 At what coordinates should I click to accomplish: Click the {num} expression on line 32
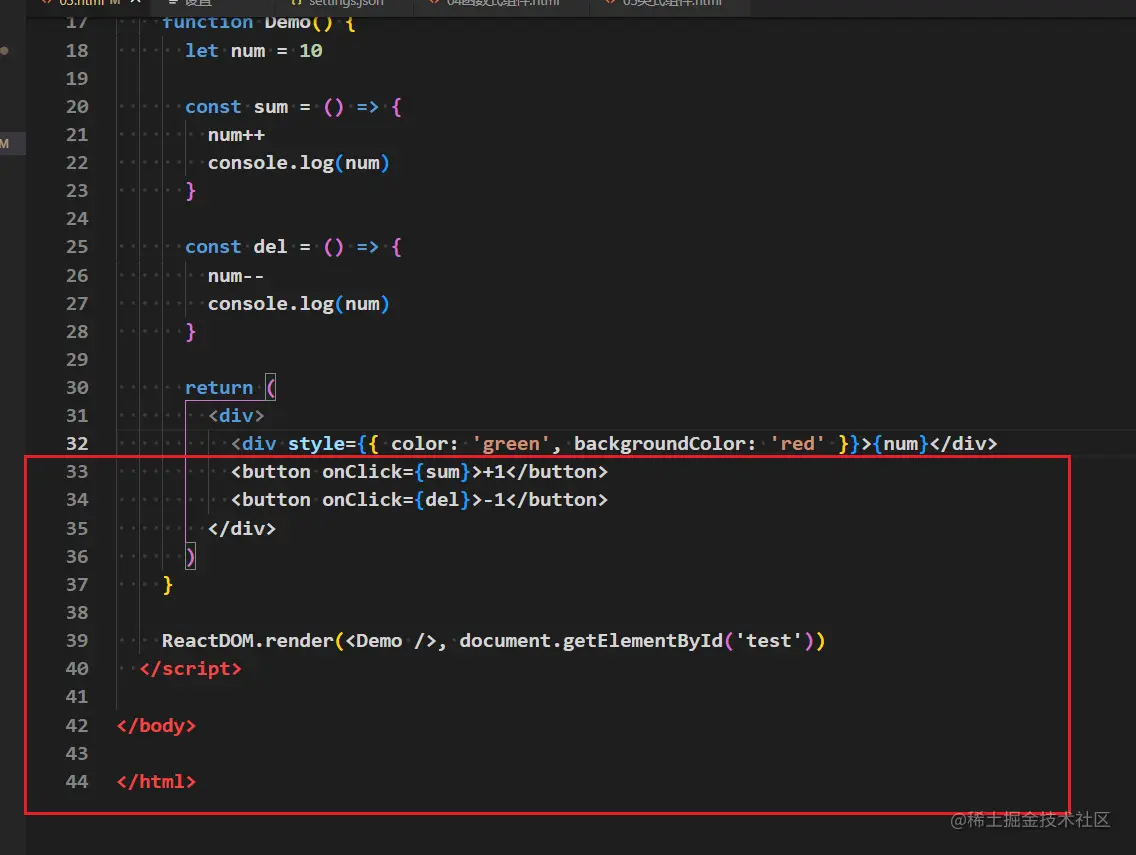click(901, 443)
